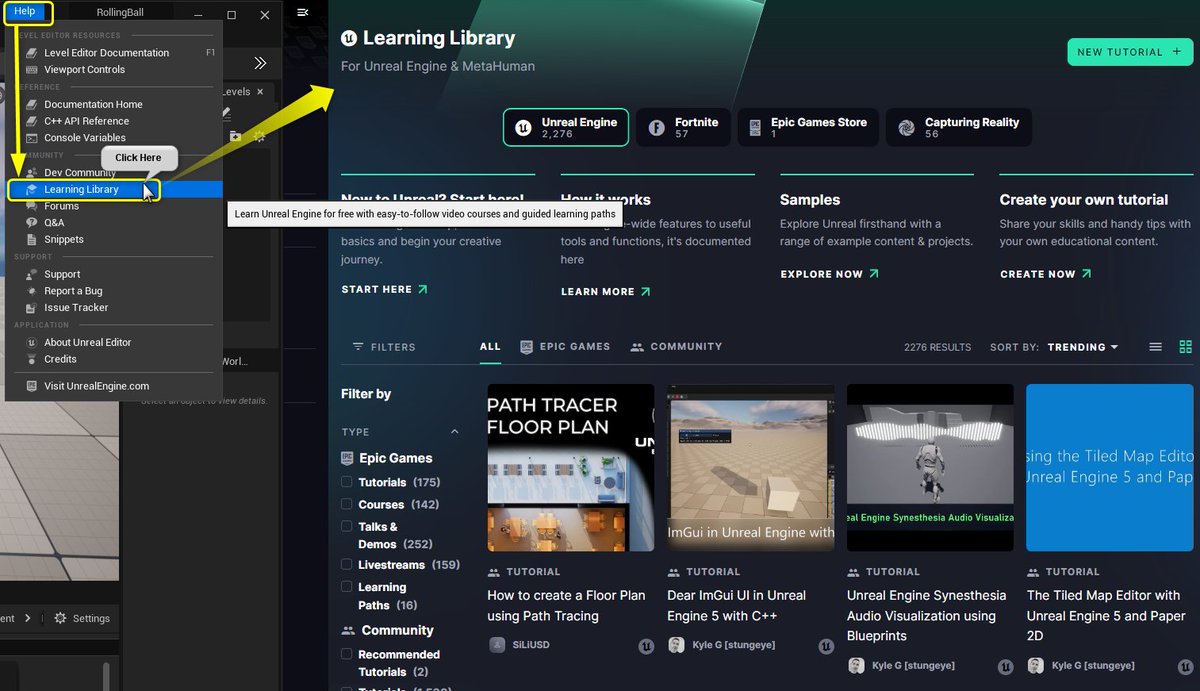Click the Epic Games shield icon in Filter by
The image size is (1200, 691).
click(x=348, y=458)
